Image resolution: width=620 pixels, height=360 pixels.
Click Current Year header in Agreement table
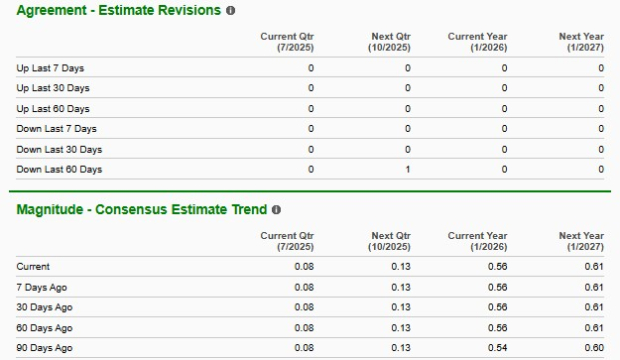tap(478, 42)
